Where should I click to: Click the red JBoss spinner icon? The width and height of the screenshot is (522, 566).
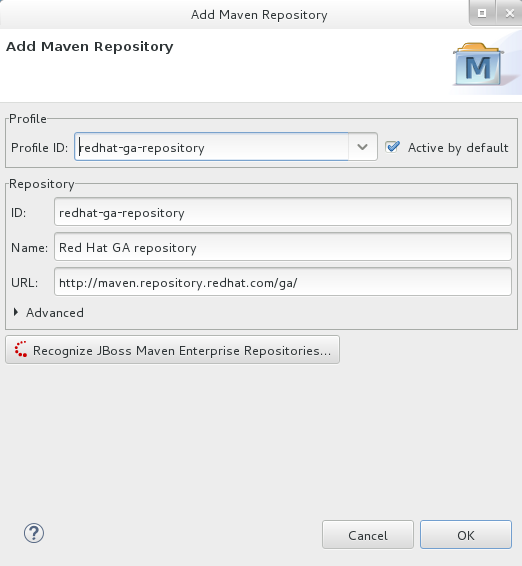[x=21, y=349]
